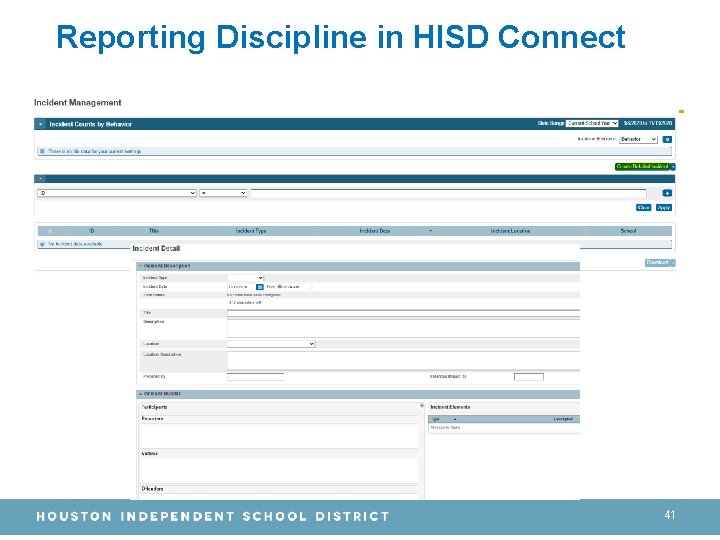Click the Location Description text area
This screenshot has width=720, height=540.
tap(403, 361)
